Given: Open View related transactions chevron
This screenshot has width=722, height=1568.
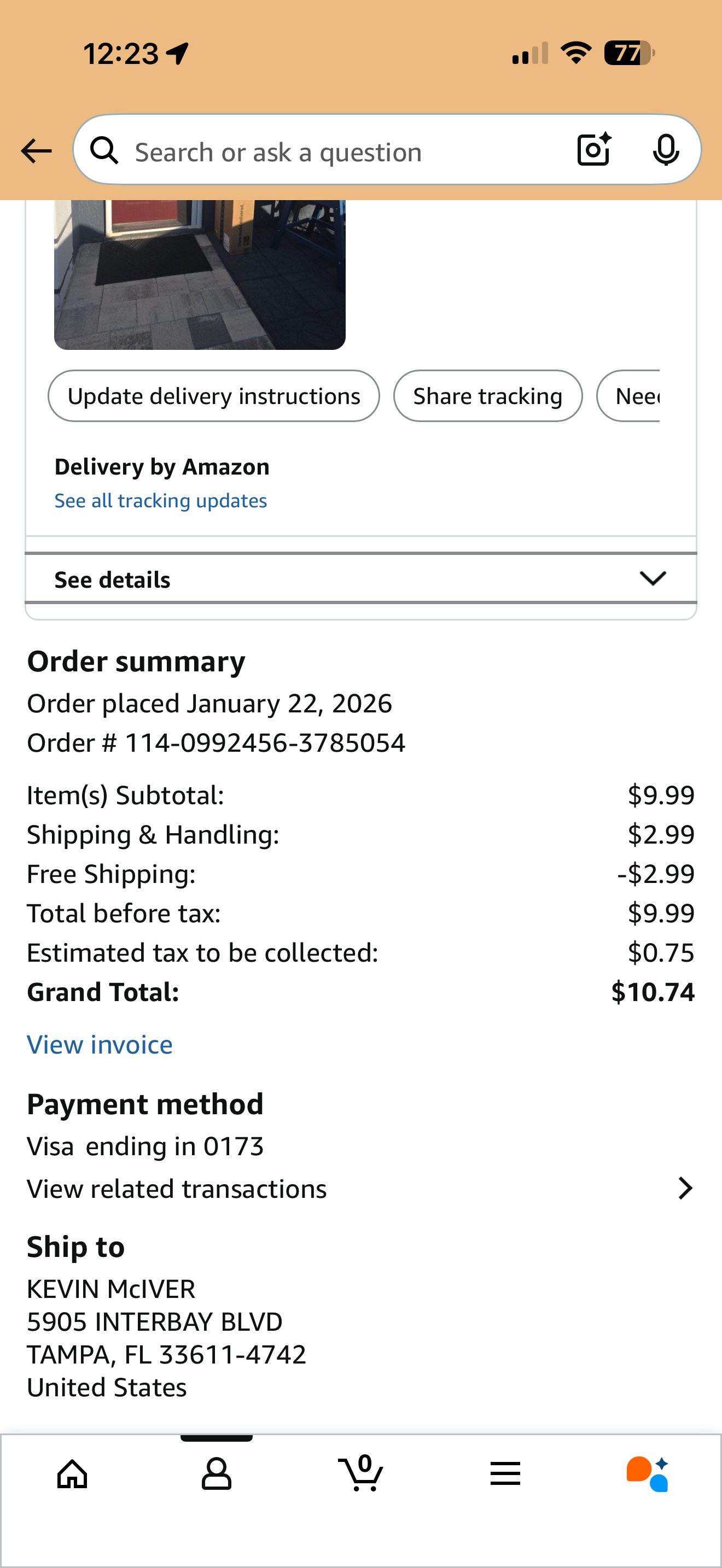Looking at the screenshot, I should pos(685,1188).
